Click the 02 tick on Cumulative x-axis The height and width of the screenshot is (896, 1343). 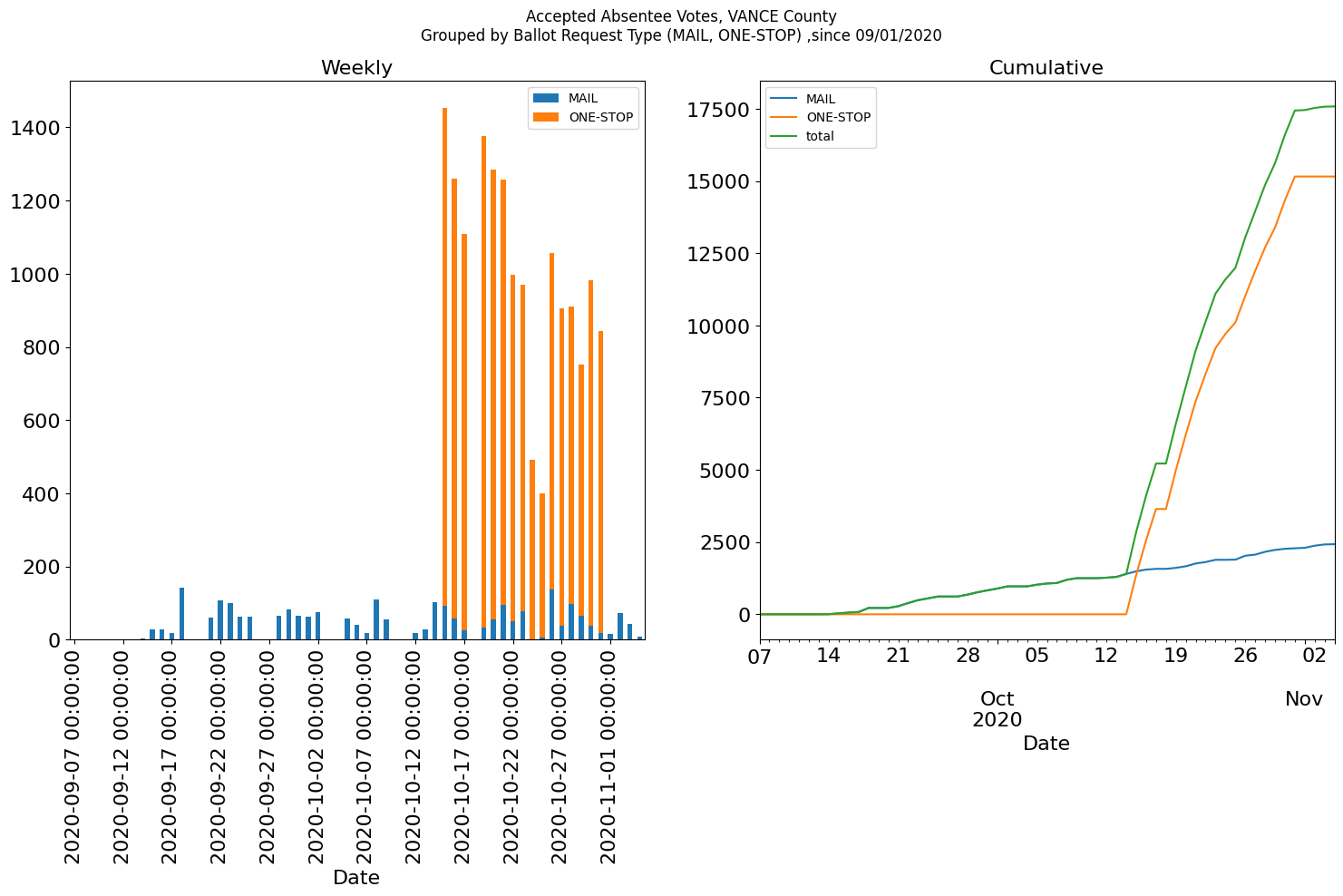click(x=1315, y=655)
